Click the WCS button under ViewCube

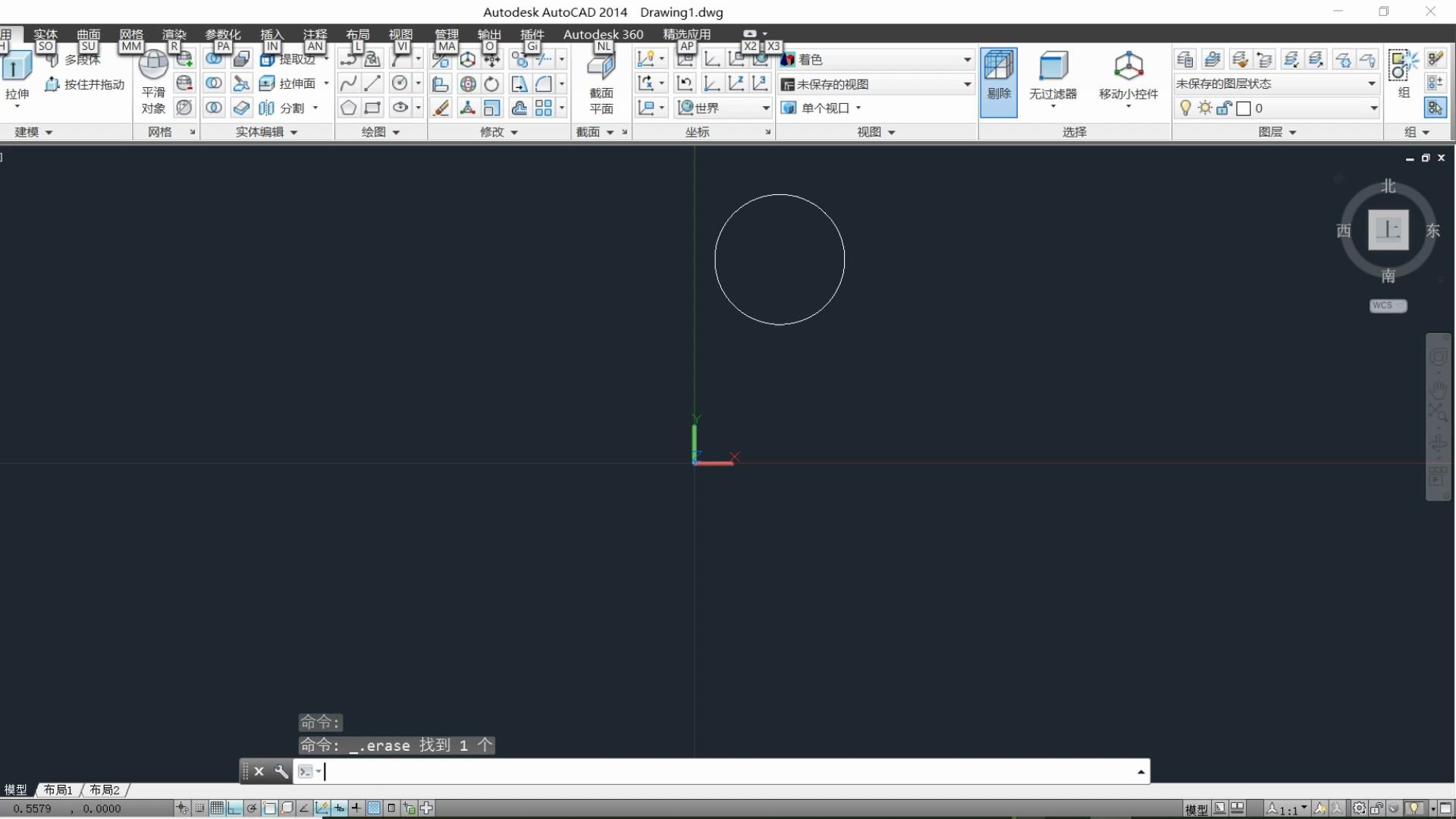click(1387, 306)
